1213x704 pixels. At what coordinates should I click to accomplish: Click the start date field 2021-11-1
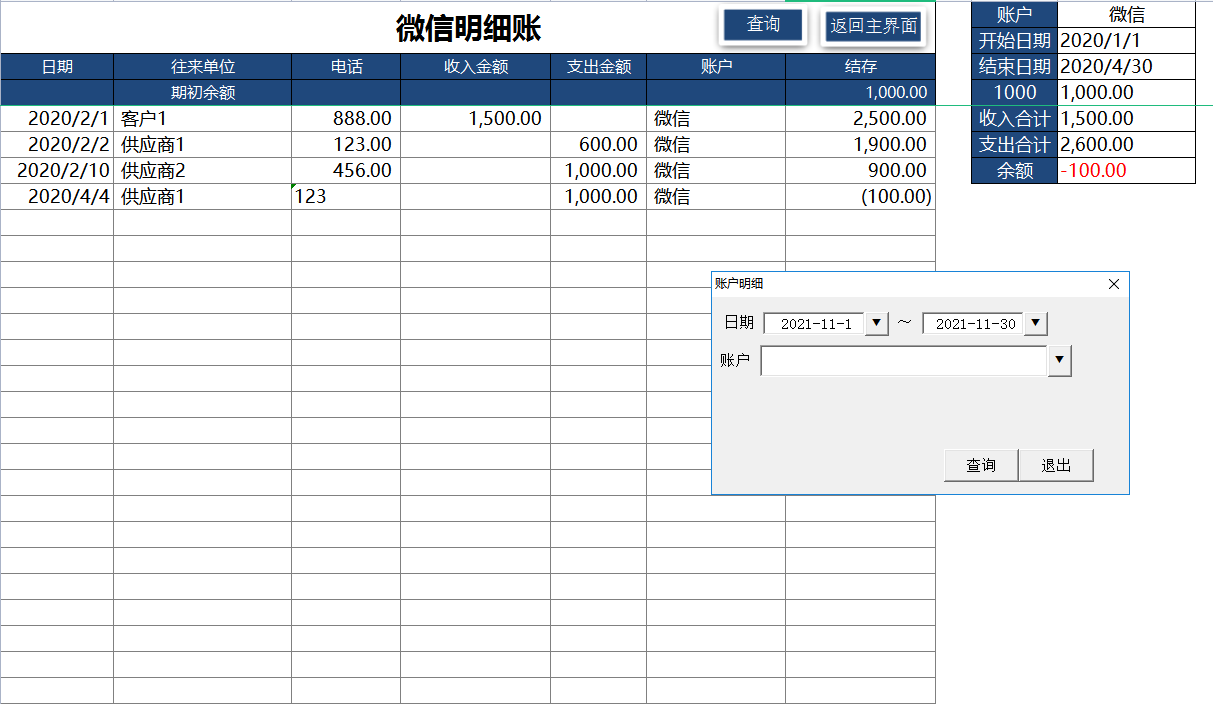tap(815, 324)
